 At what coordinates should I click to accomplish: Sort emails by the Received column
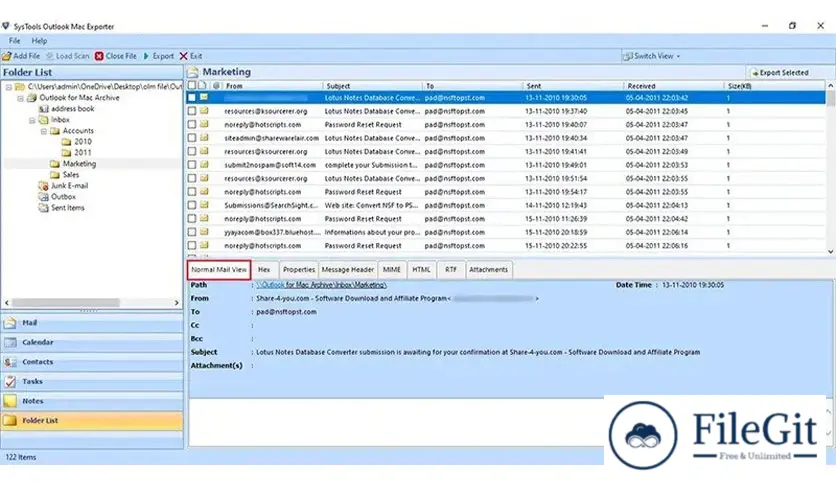(x=674, y=86)
